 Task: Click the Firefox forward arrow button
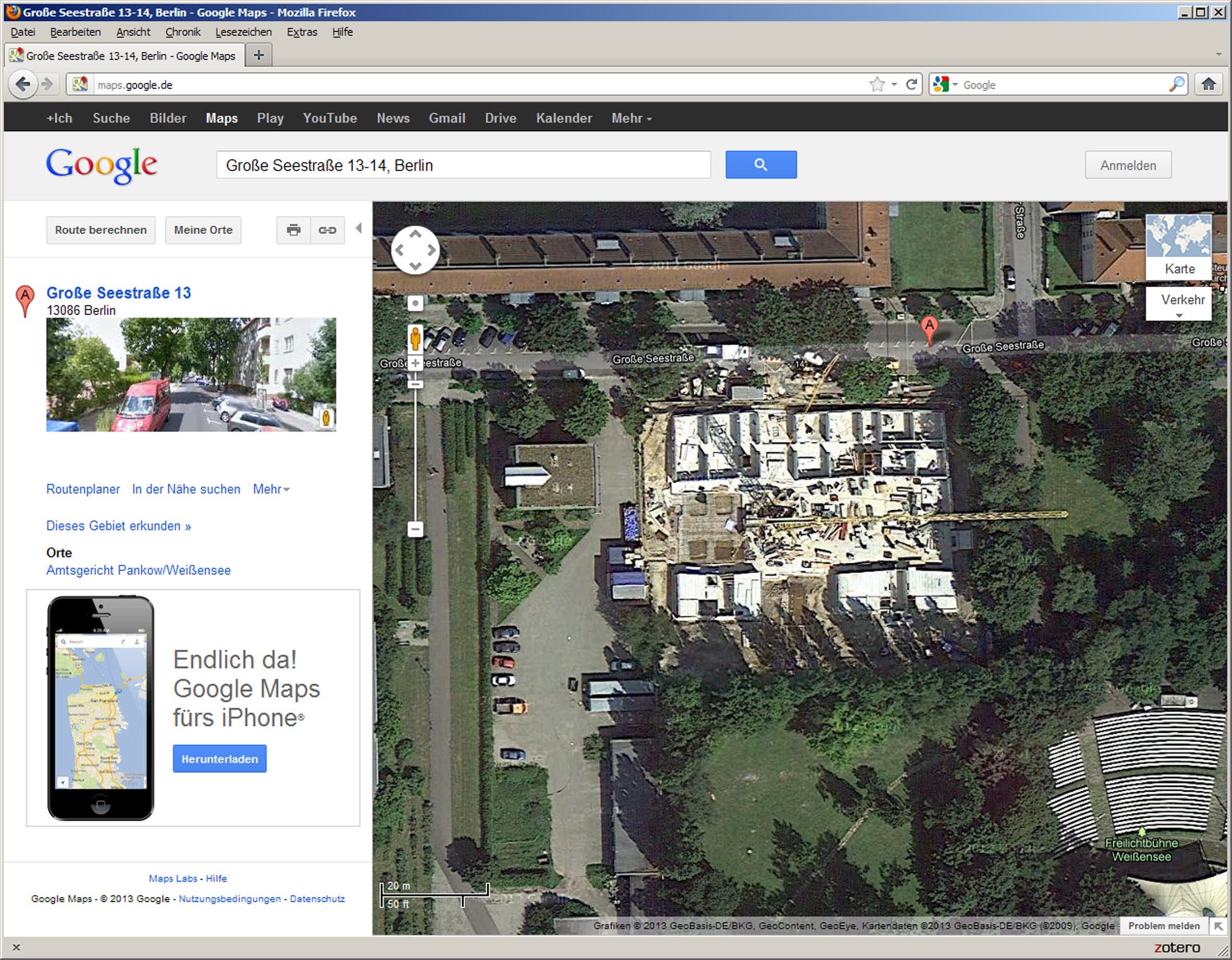pos(48,84)
